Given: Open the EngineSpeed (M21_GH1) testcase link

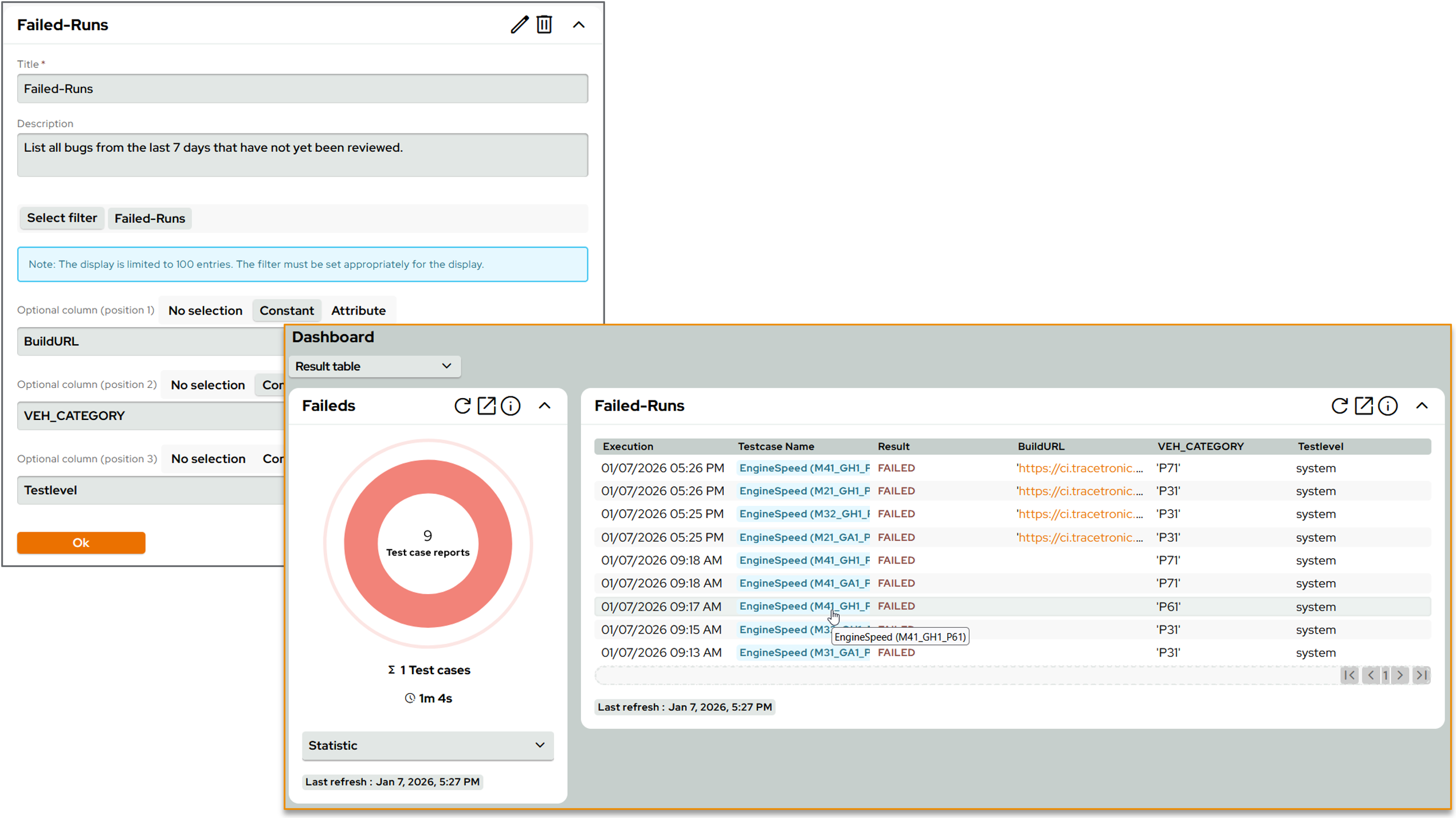Looking at the screenshot, I should (x=803, y=490).
